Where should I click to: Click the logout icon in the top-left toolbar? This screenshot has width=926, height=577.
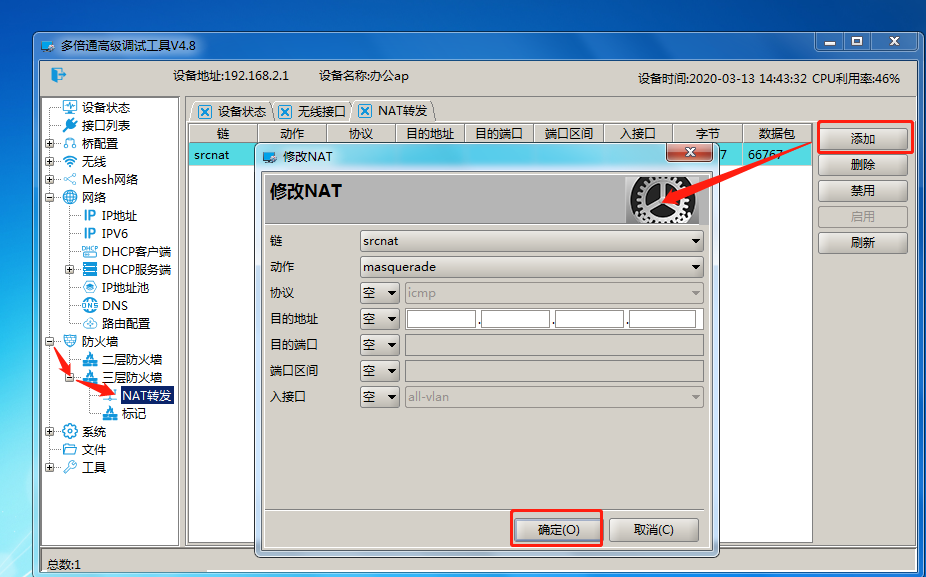[58, 75]
